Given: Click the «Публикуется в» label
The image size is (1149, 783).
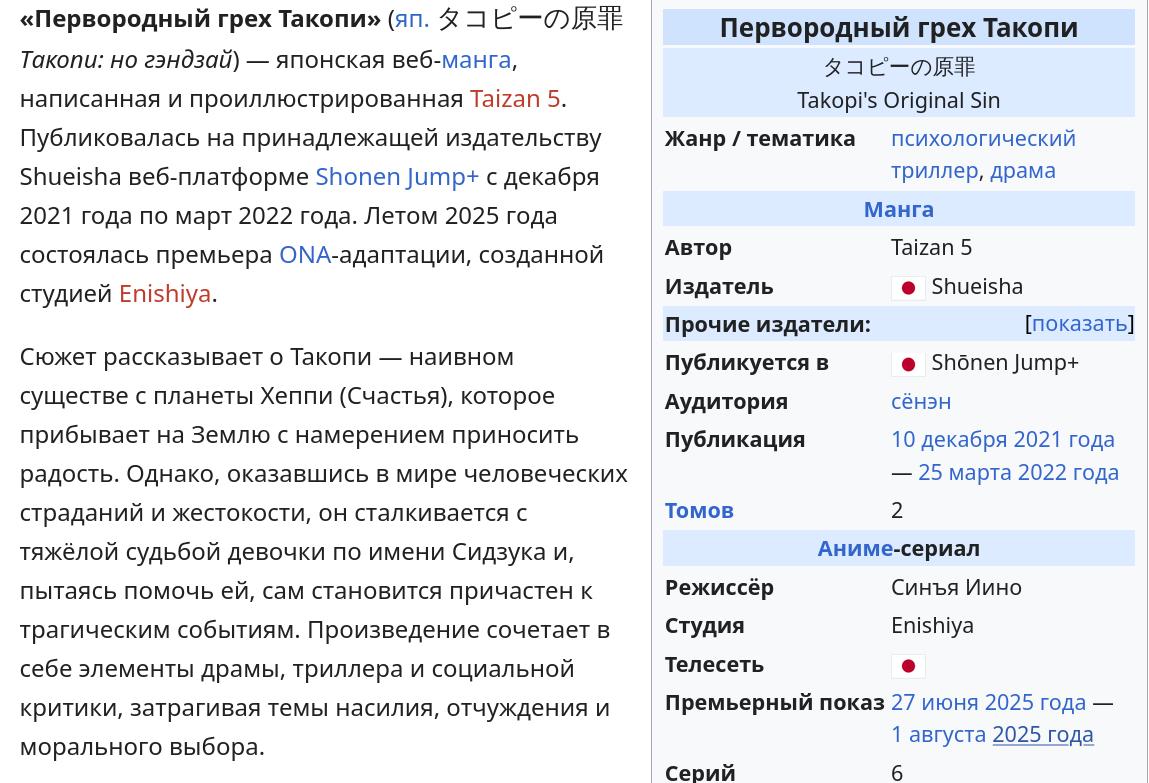Looking at the screenshot, I should coord(747,363).
